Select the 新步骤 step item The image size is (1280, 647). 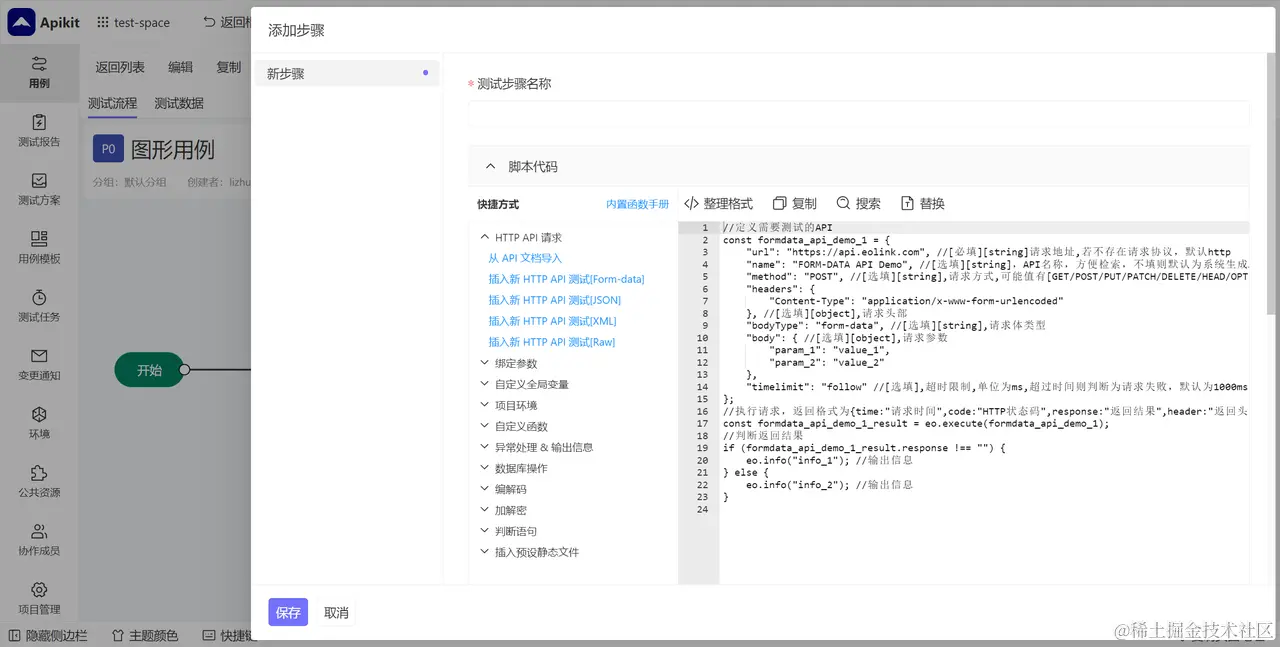coord(346,73)
